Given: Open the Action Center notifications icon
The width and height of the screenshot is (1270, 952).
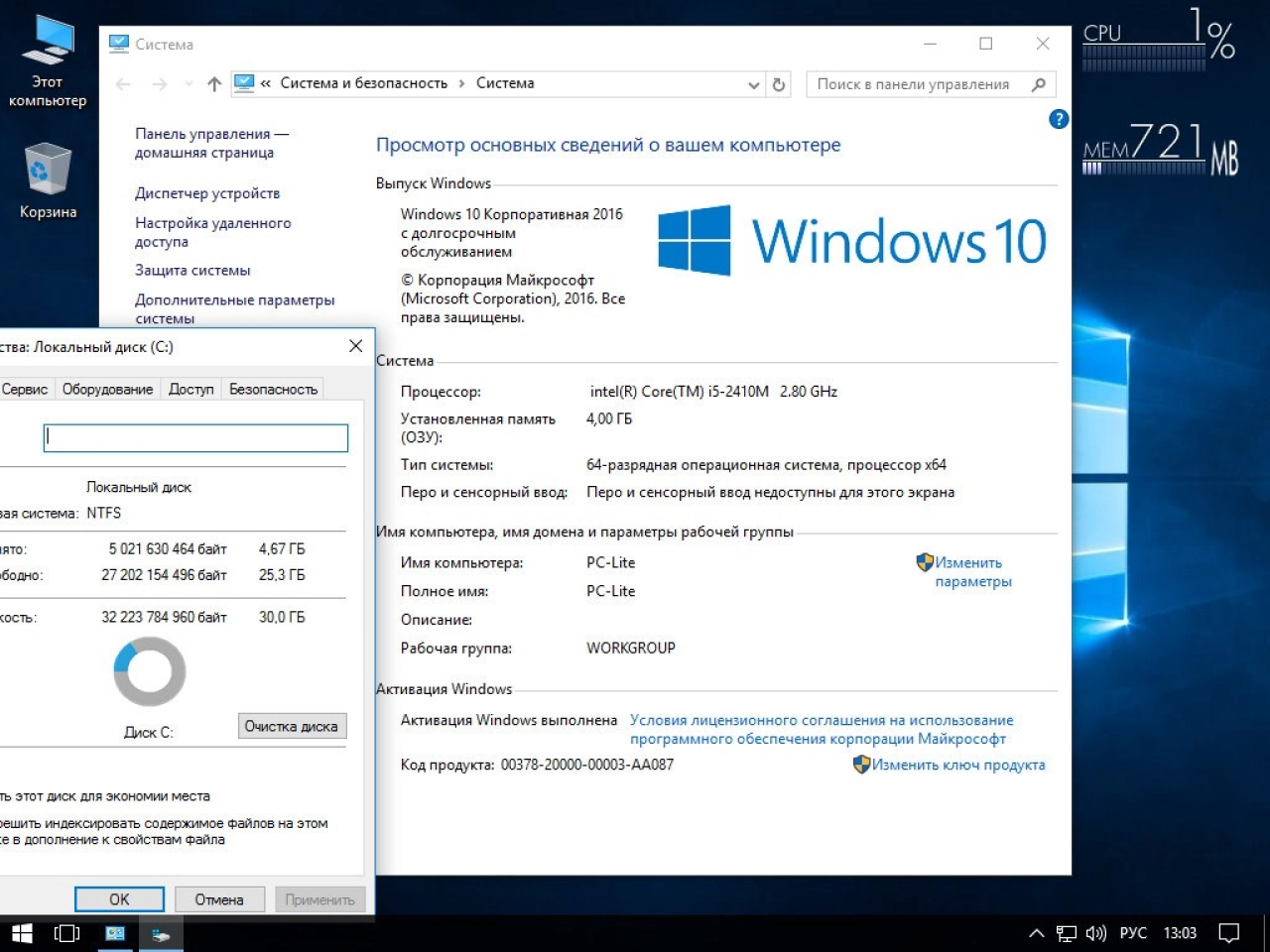Looking at the screenshot, I should pyautogui.click(x=1229, y=933).
